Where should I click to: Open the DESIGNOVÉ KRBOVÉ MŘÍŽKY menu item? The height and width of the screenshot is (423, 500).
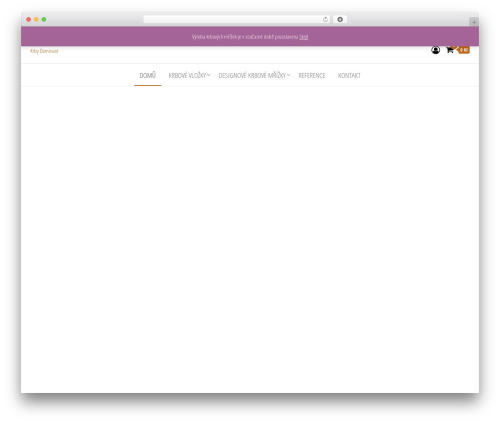pos(252,75)
